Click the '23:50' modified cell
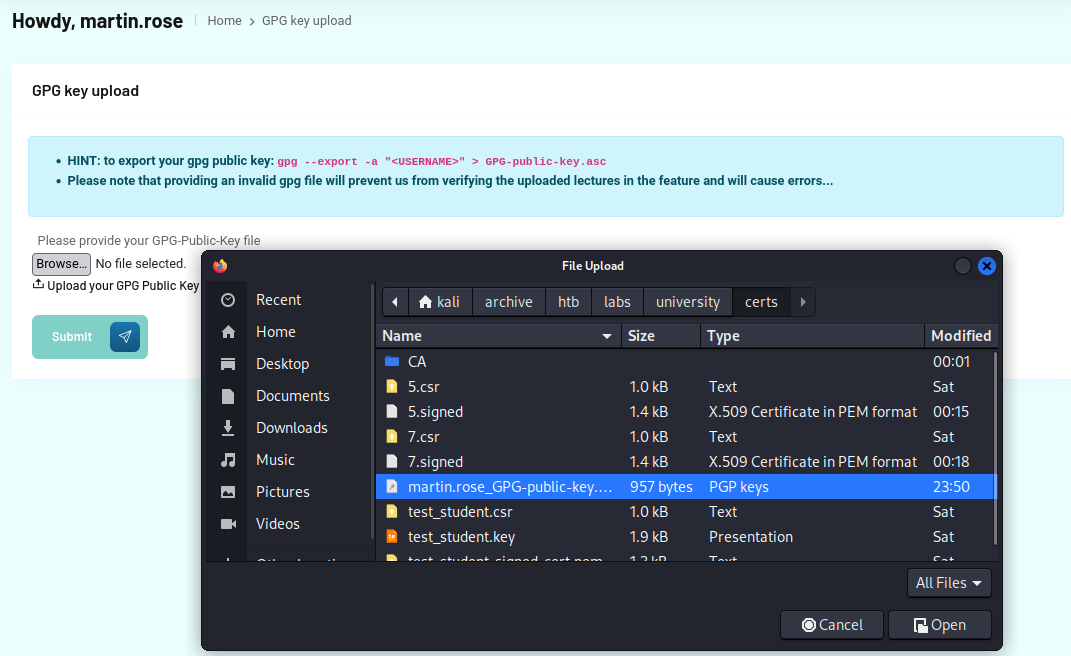Screen dimensions: 1071x656 (951, 487)
